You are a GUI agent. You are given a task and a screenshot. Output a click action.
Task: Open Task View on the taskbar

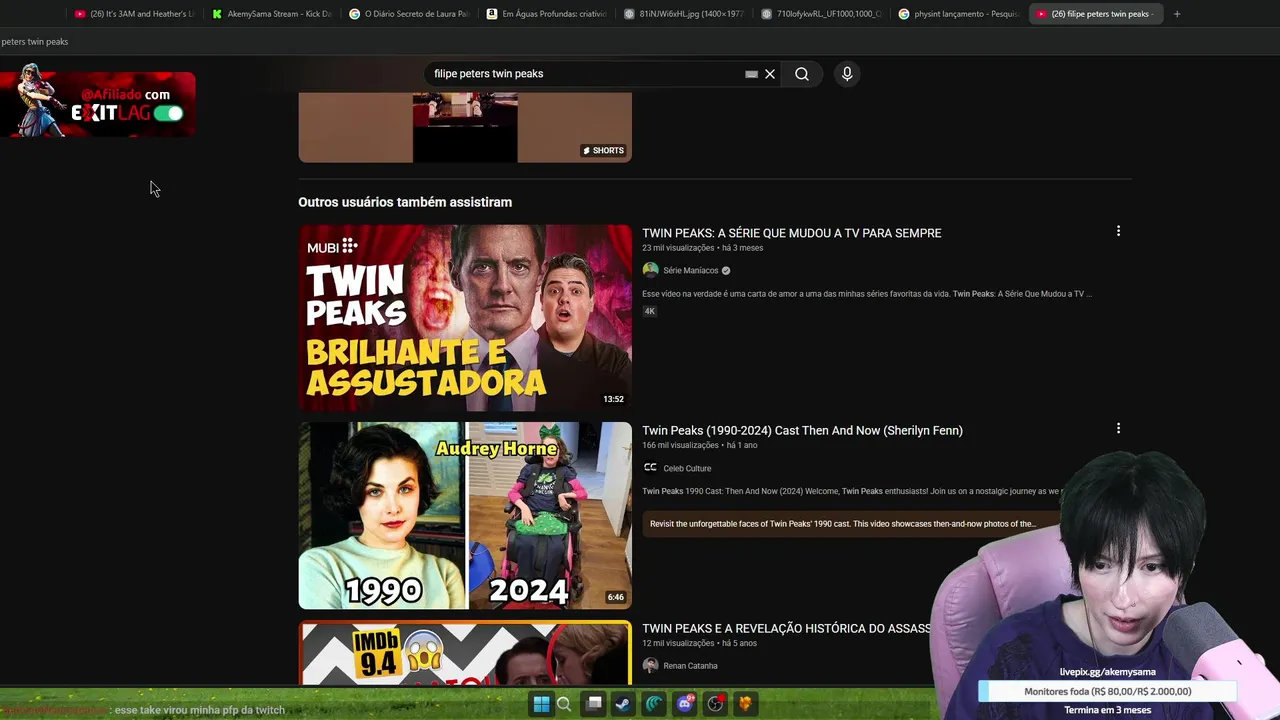pyautogui.click(x=594, y=704)
